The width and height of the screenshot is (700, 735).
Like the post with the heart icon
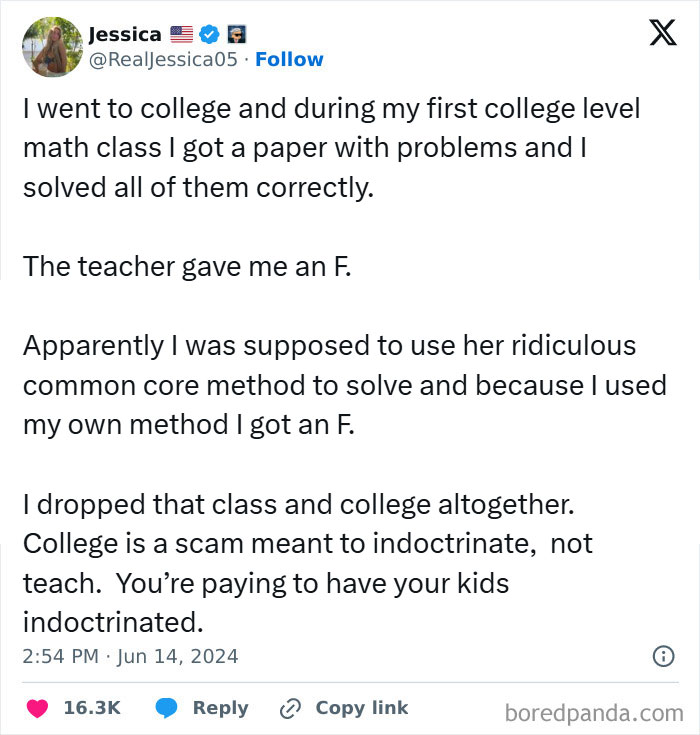coord(37,708)
